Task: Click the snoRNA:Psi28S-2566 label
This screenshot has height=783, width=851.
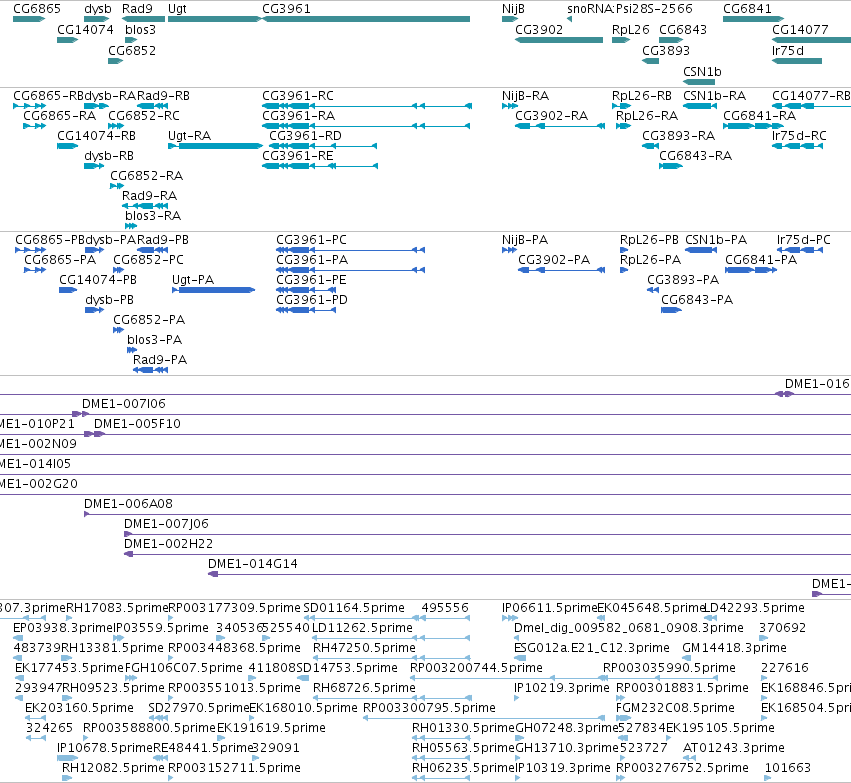Action: click(x=630, y=9)
